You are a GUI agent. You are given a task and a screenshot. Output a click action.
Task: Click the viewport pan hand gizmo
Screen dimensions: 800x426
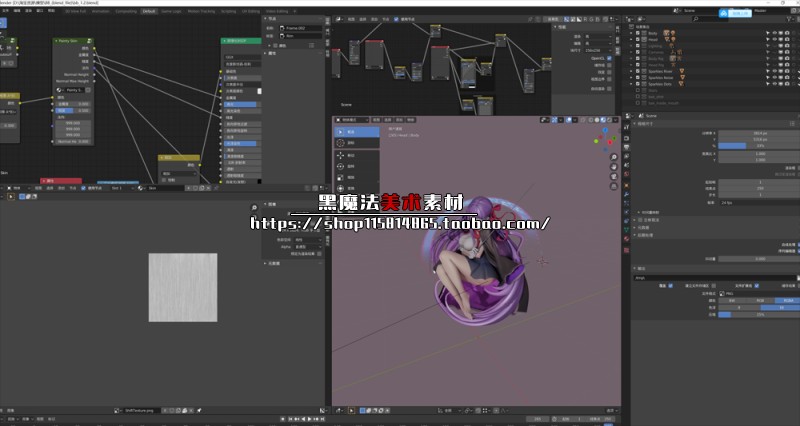click(x=614, y=167)
